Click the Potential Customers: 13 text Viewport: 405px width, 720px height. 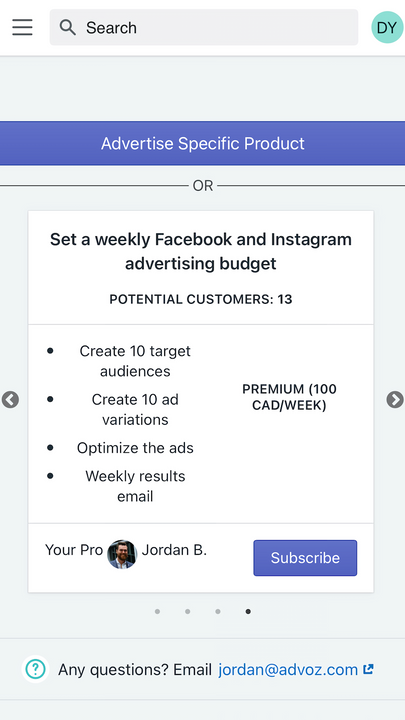(201, 299)
